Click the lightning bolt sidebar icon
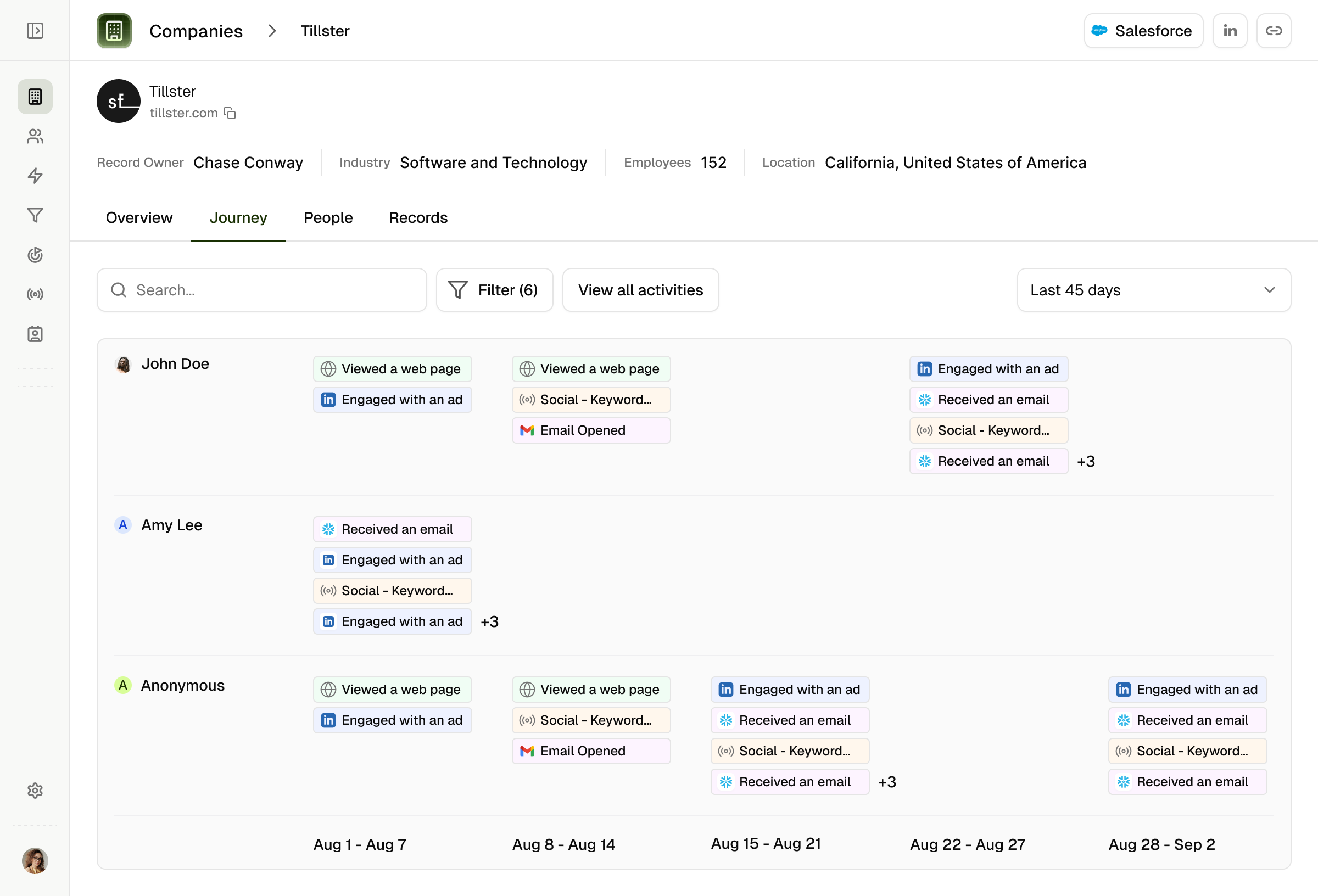Image resolution: width=1318 pixels, height=896 pixels. [x=35, y=176]
